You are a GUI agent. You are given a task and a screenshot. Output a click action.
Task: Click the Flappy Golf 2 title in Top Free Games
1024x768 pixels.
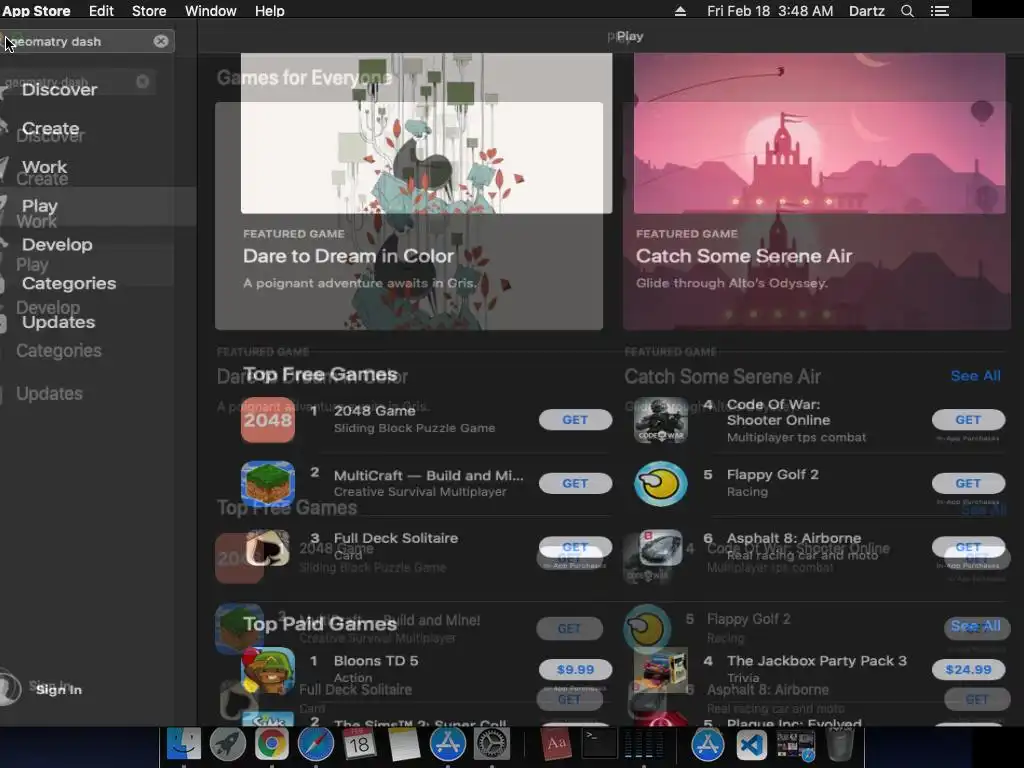click(773, 474)
